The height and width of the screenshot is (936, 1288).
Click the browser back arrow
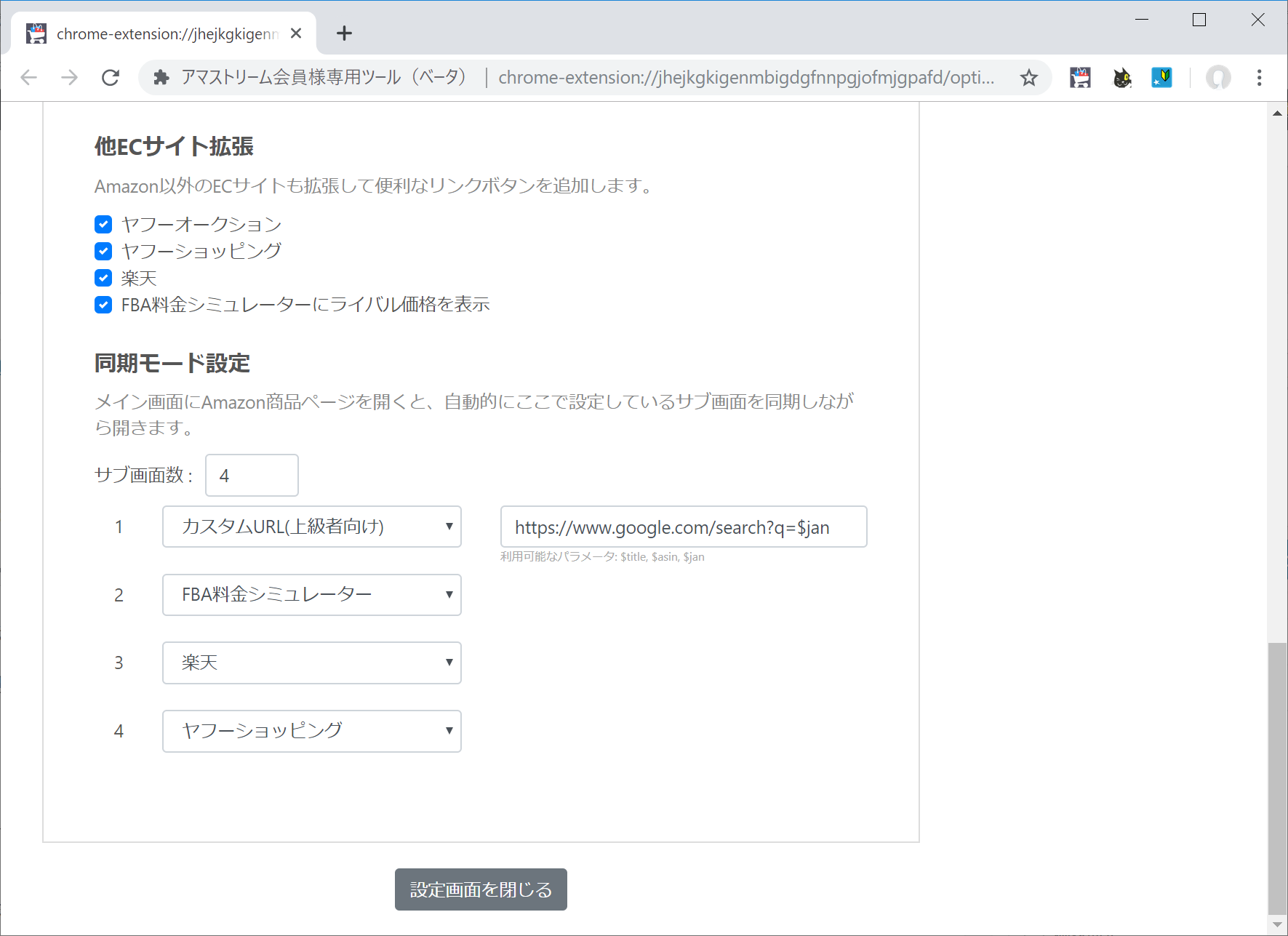(28, 77)
